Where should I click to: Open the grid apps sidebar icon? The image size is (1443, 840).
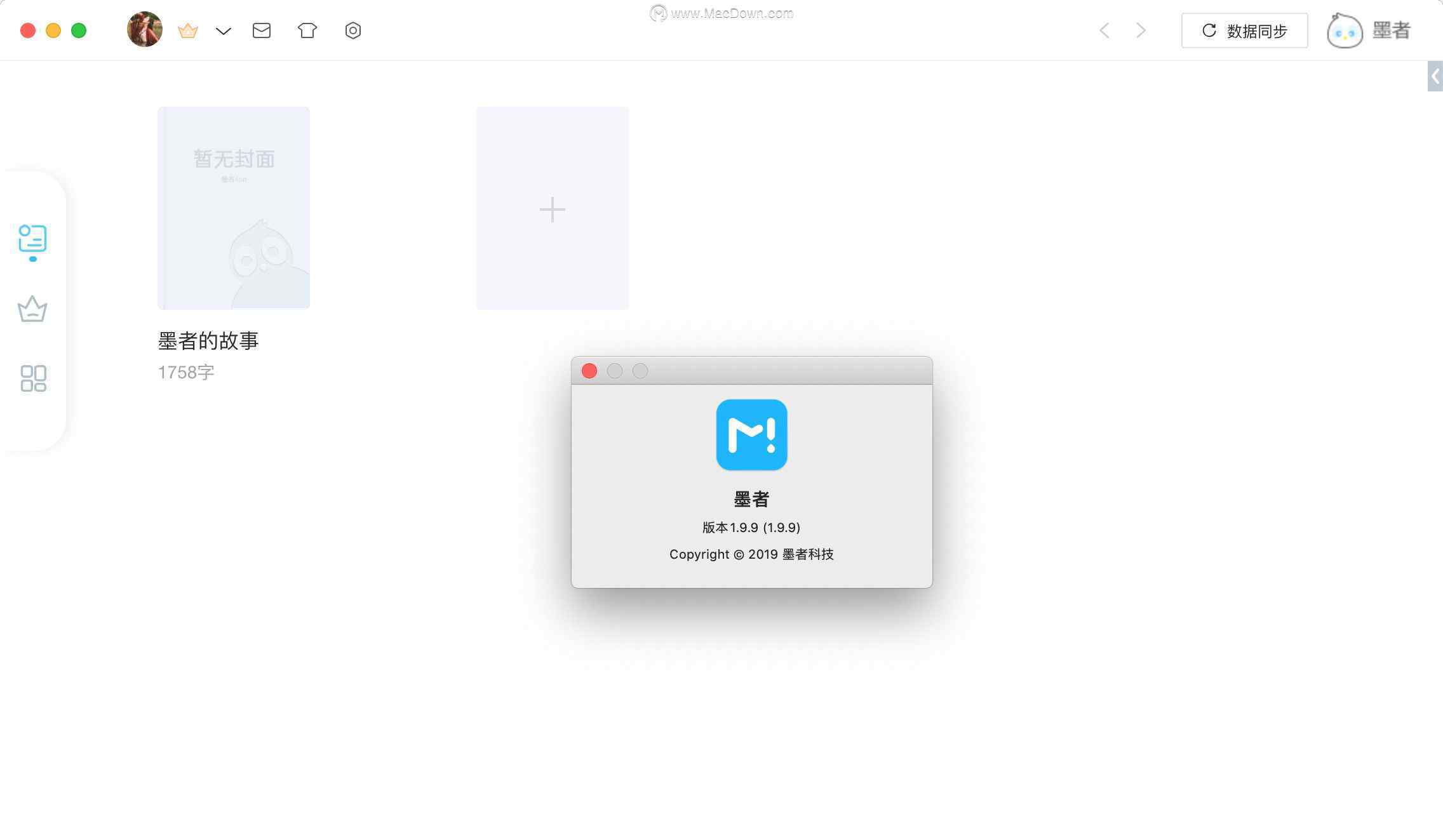(x=34, y=378)
